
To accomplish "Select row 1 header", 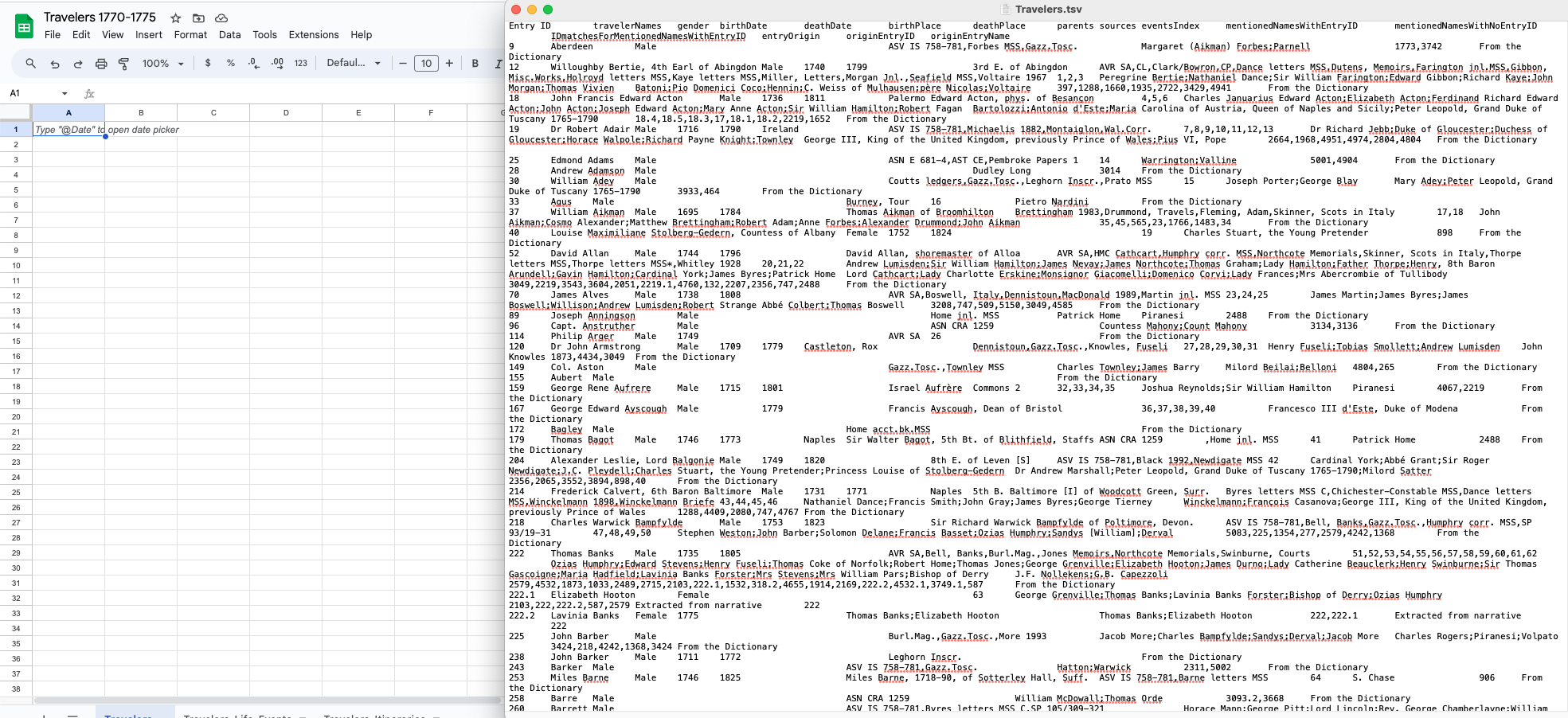I will point(16,129).
